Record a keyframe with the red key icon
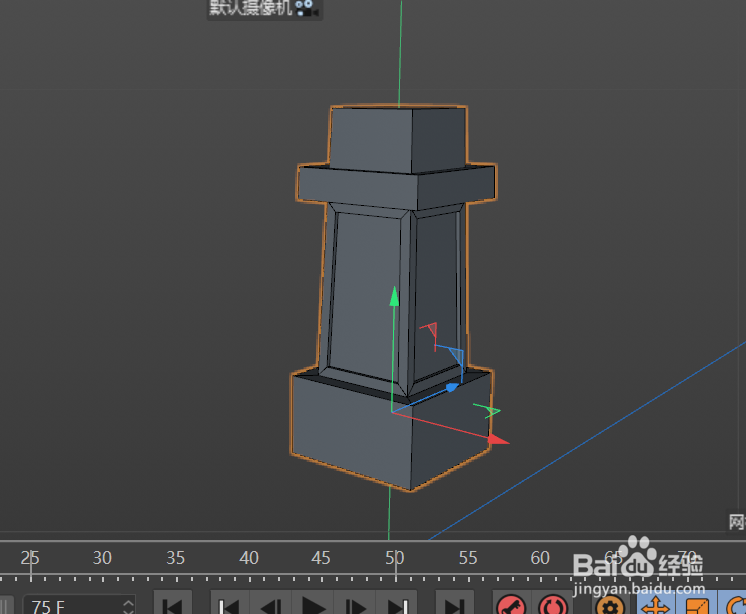Image resolution: width=746 pixels, height=614 pixels. 511,605
